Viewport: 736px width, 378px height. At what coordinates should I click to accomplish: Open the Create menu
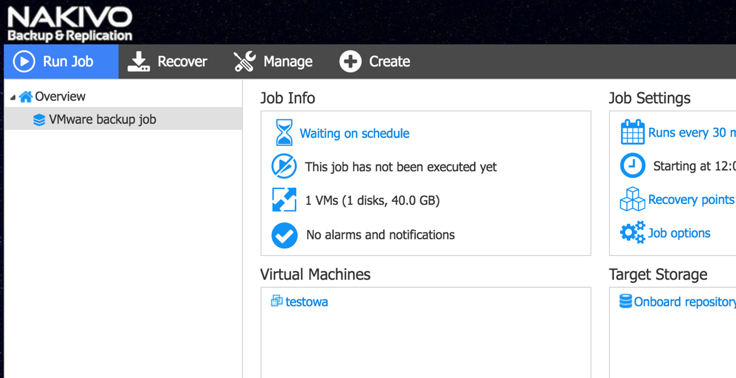[375, 62]
